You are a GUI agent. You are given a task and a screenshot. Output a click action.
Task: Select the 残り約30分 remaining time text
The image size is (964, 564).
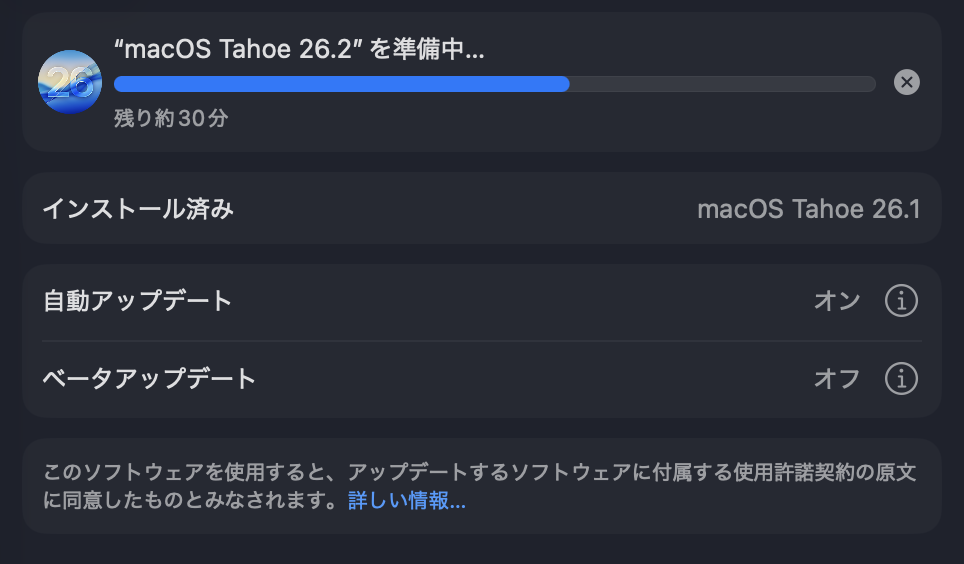171,118
